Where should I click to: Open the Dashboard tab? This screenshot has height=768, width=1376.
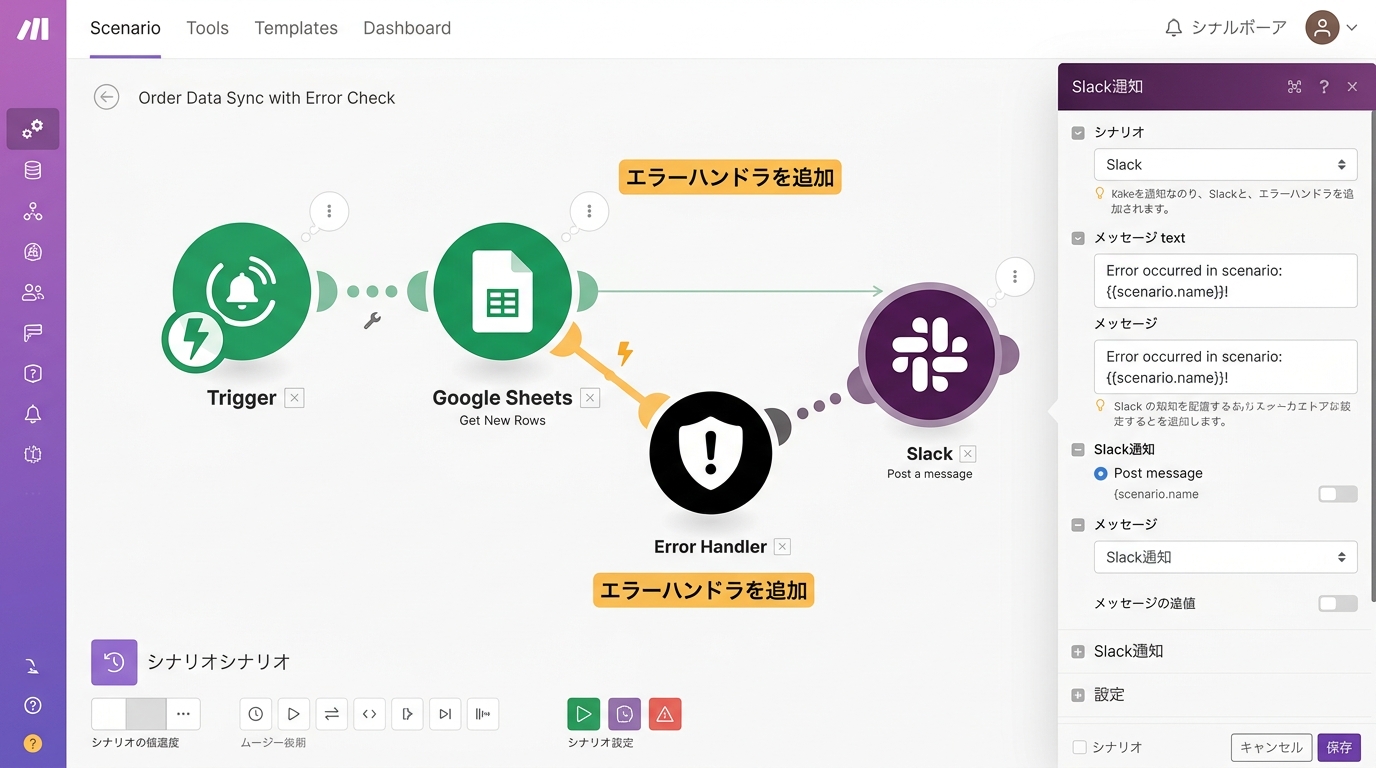[x=407, y=28]
